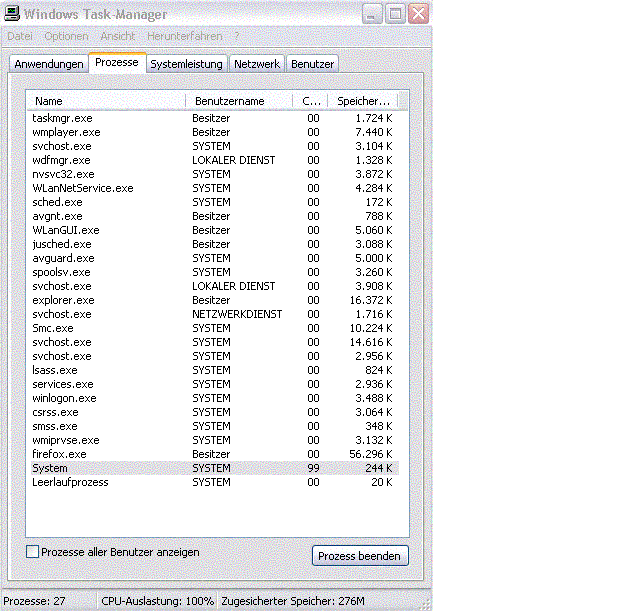This screenshot has height=611, width=640.
Task: Sort by the Benutzername column header
Action: pos(239,101)
